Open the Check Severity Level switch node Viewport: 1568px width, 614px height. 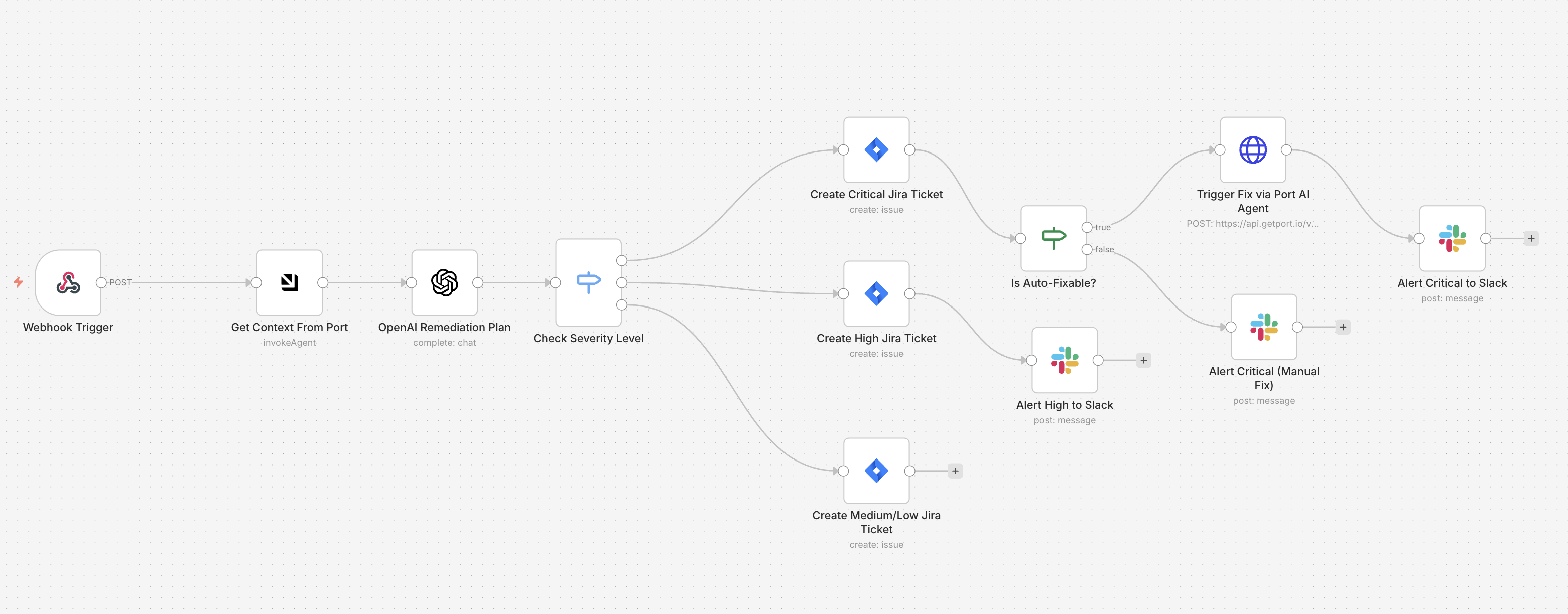pos(589,282)
